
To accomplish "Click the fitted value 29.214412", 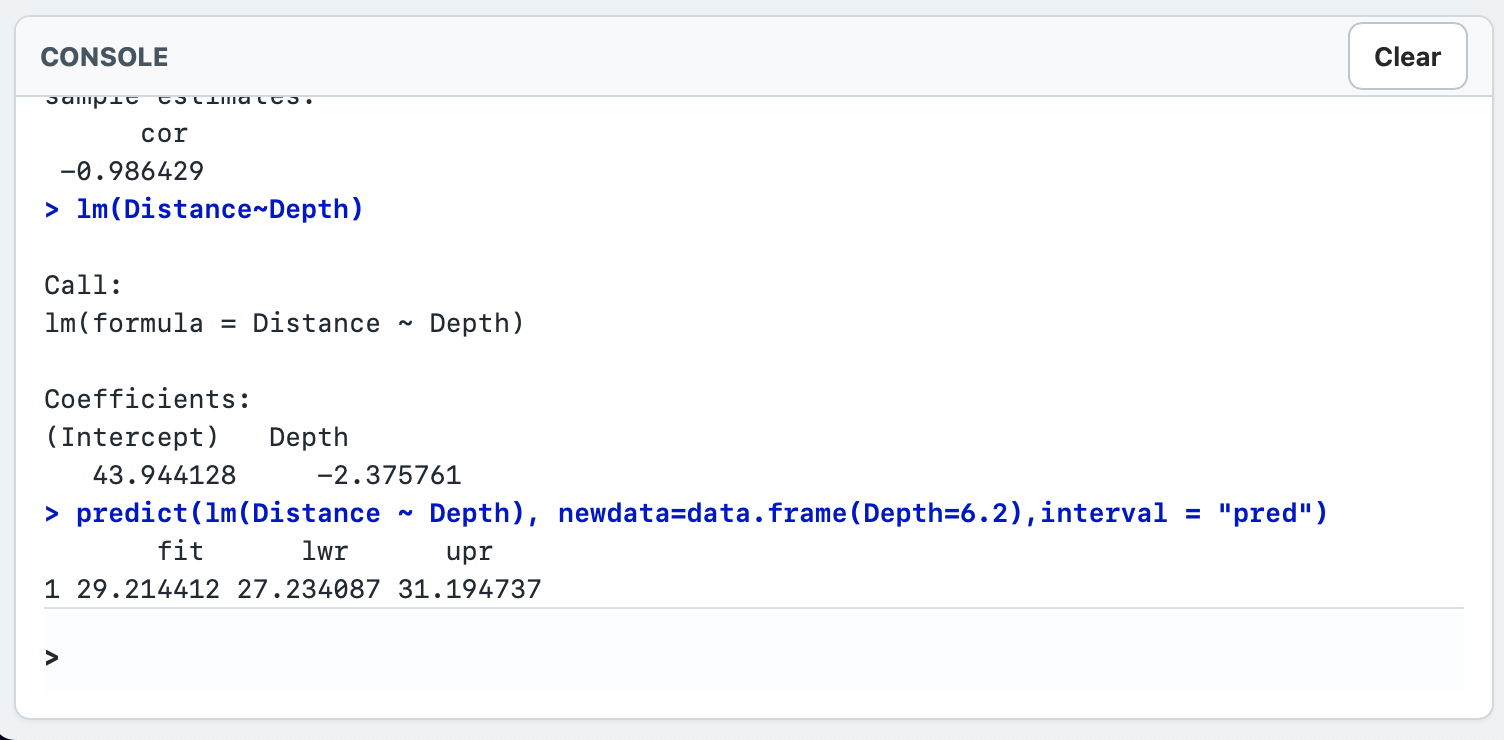I will [x=148, y=590].
